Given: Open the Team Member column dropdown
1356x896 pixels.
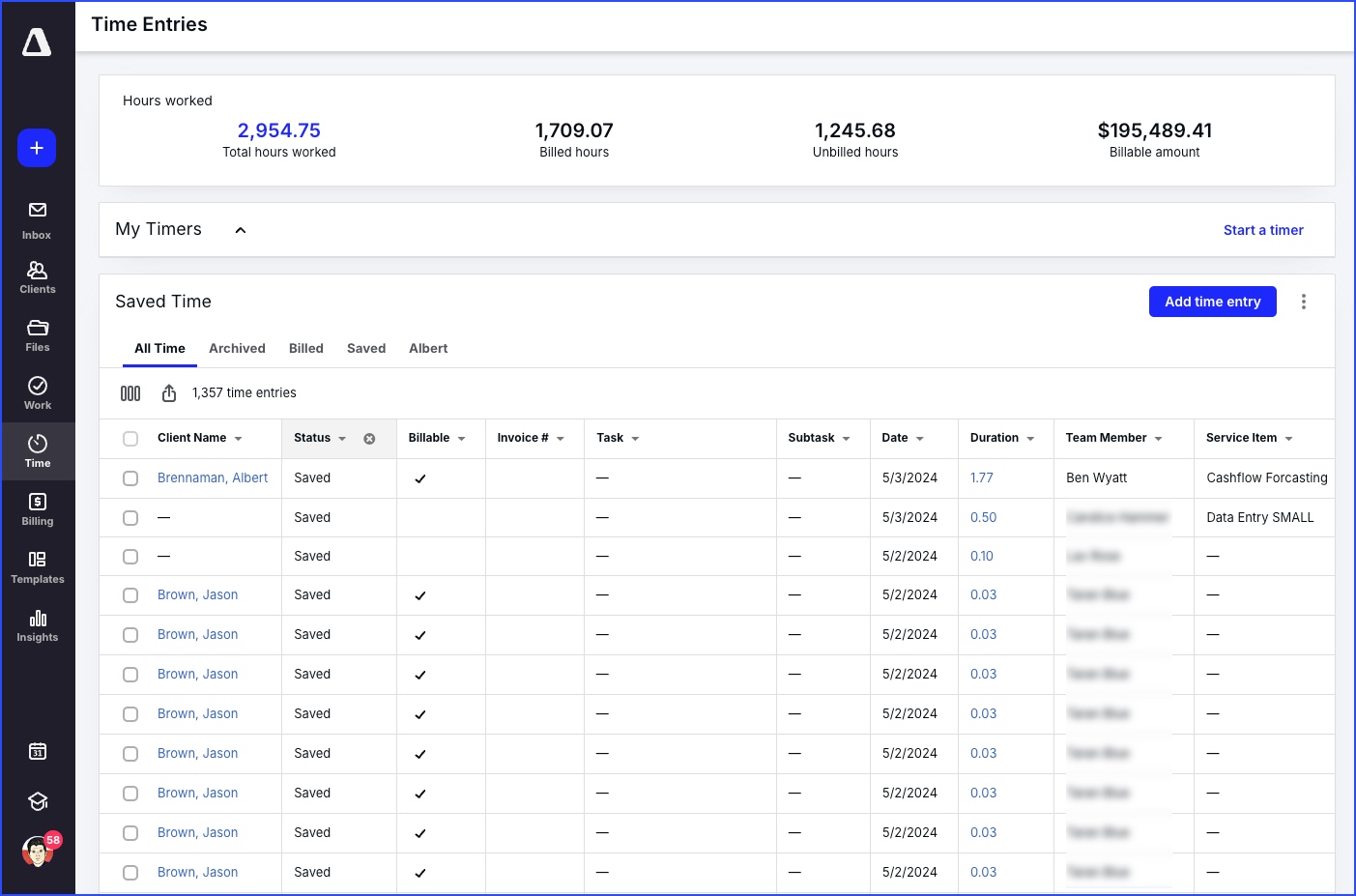Looking at the screenshot, I should click(1159, 439).
